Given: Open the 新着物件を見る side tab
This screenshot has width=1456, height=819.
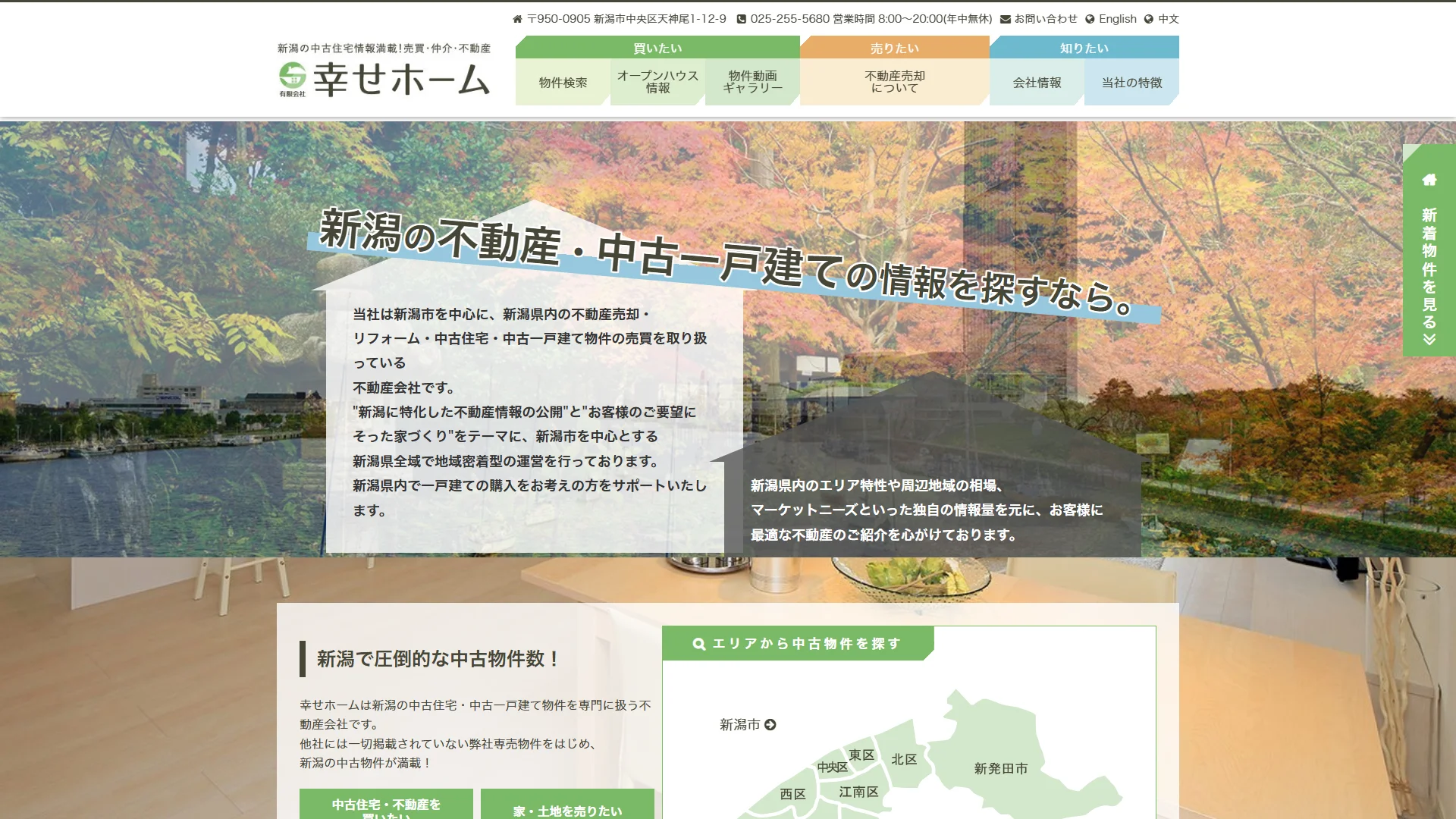Looking at the screenshot, I should (1429, 250).
